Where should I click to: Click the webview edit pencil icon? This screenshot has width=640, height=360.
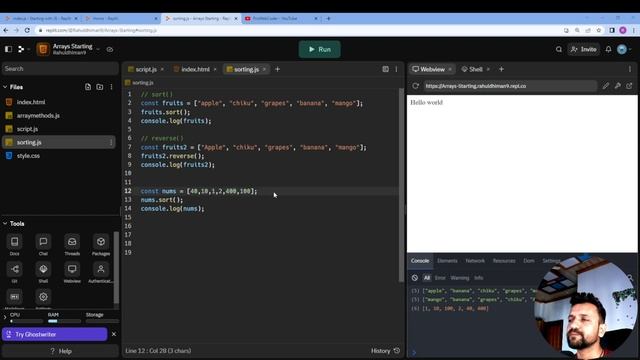(x=606, y=86)
